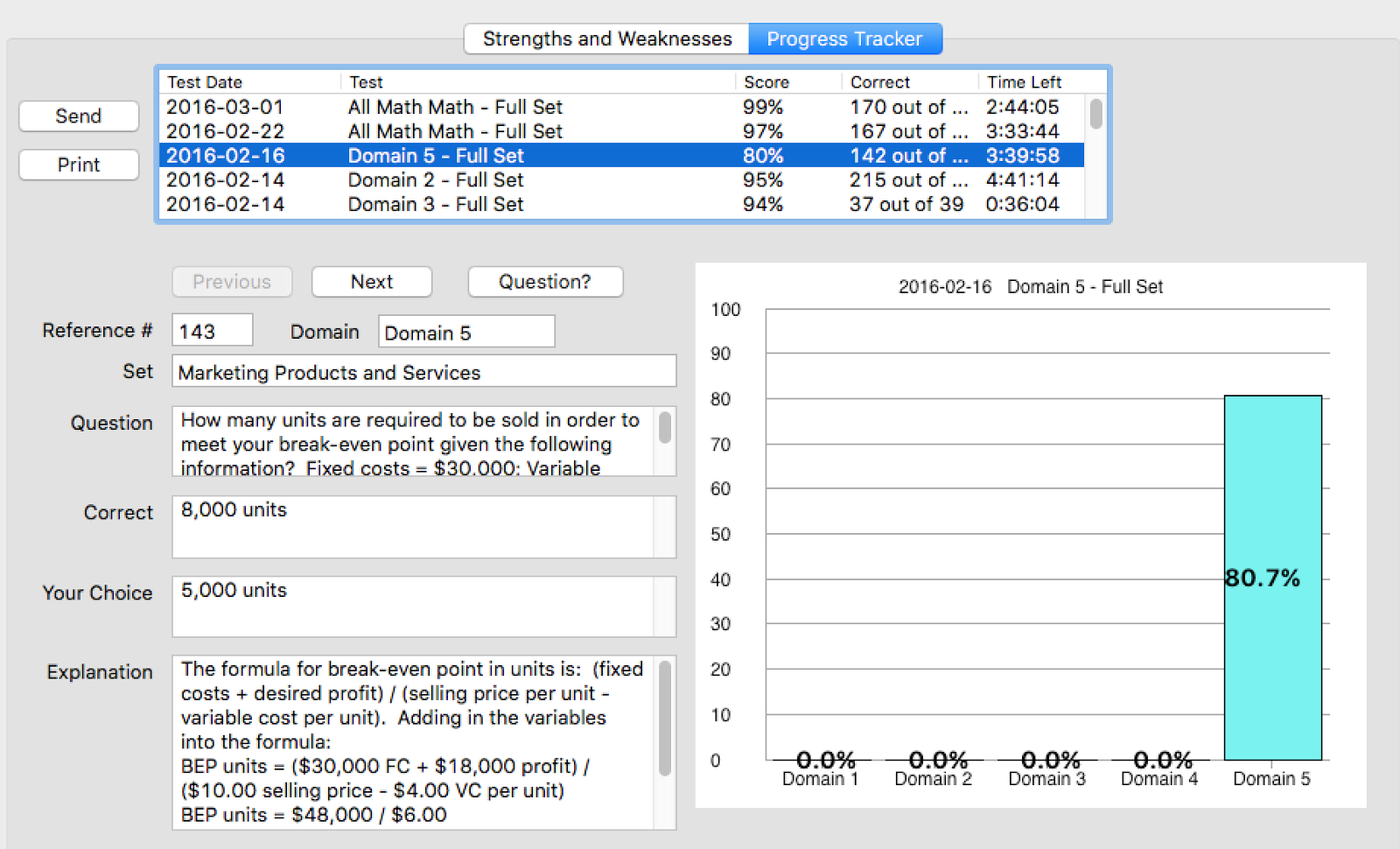This screenshot has width=1400, height=849.
Task: Click inside the Question text box
Action: pos(411,442)
